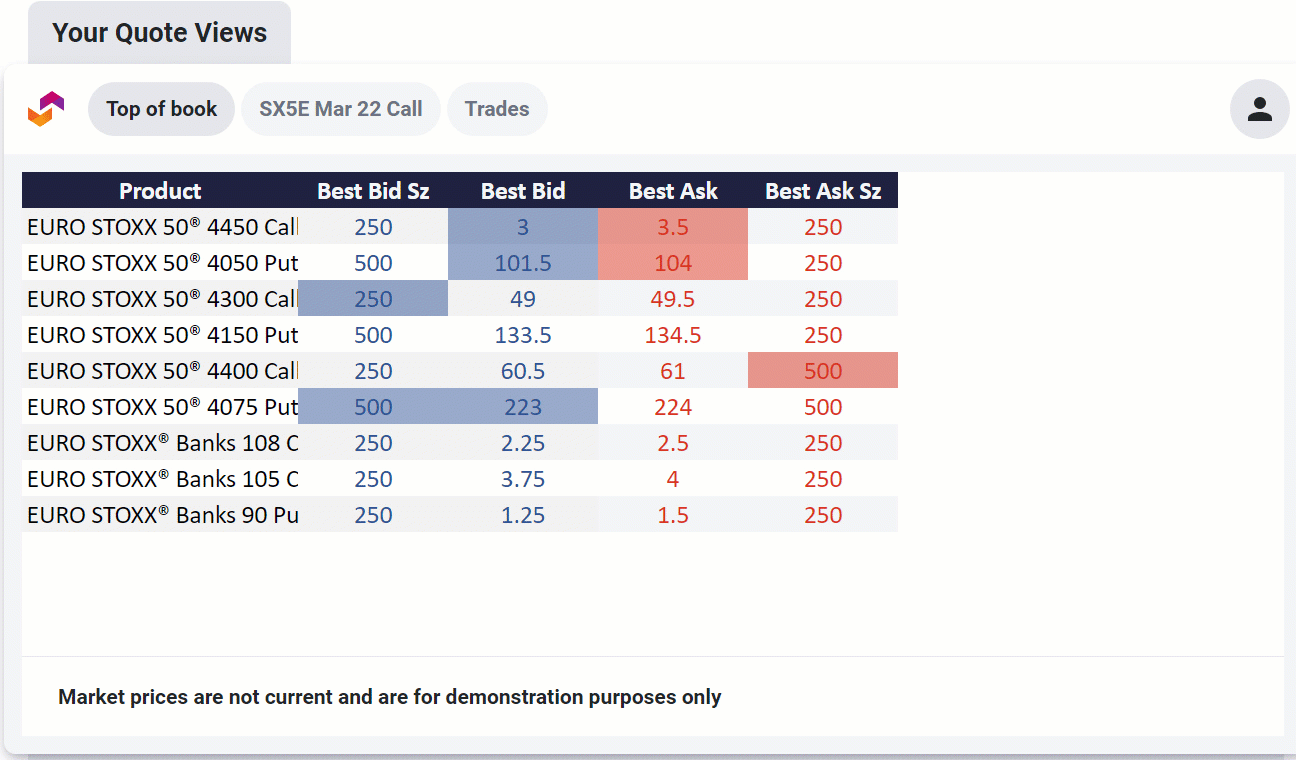1296x760 pixels.
Task: Click best bid 49 cell
Action: click(523, 299)
